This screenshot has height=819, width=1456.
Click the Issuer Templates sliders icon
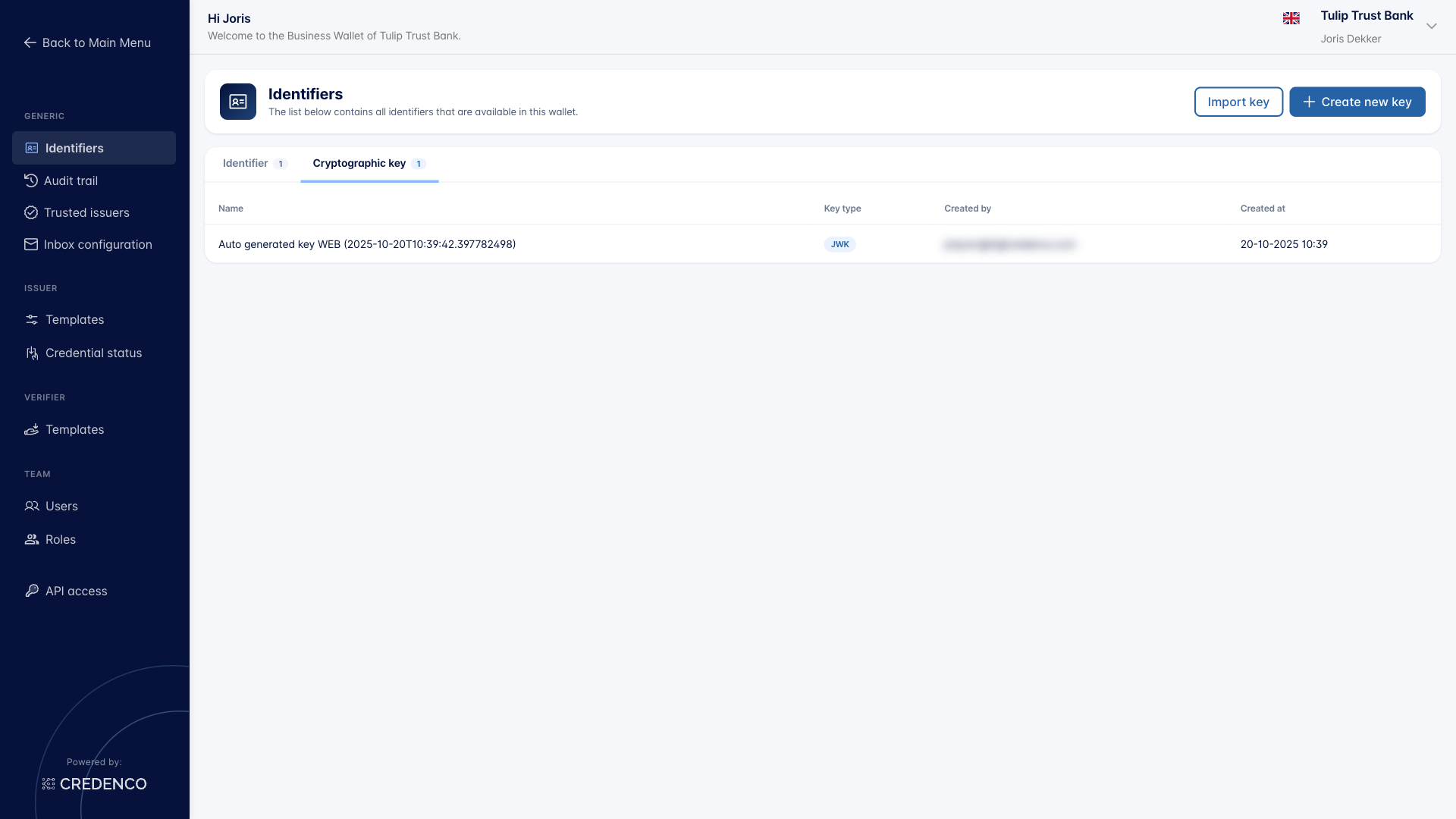tap(32, 320)
